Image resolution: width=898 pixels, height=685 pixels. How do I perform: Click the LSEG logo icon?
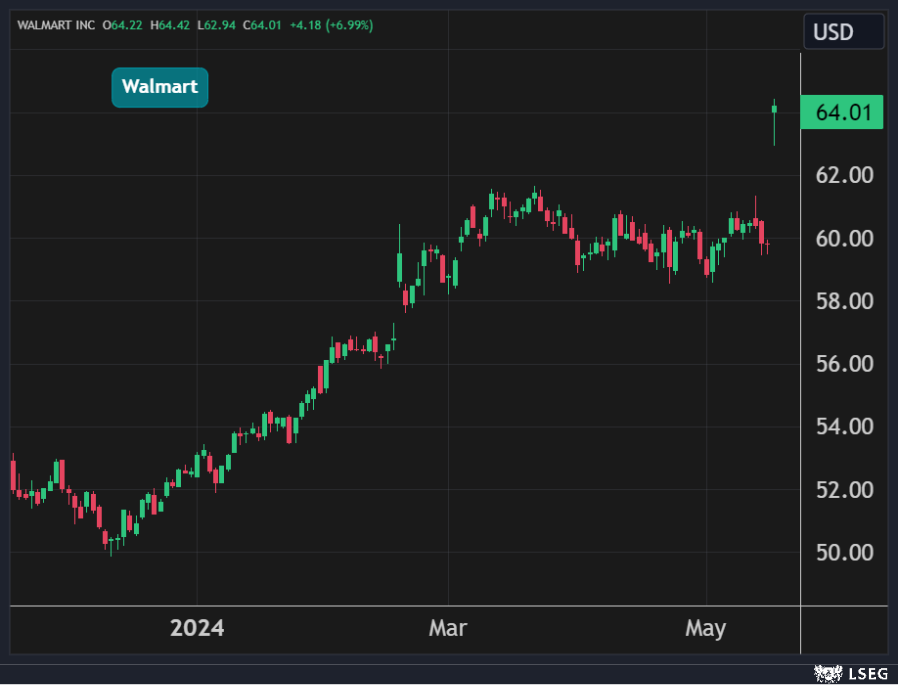[x=826, y=672]
